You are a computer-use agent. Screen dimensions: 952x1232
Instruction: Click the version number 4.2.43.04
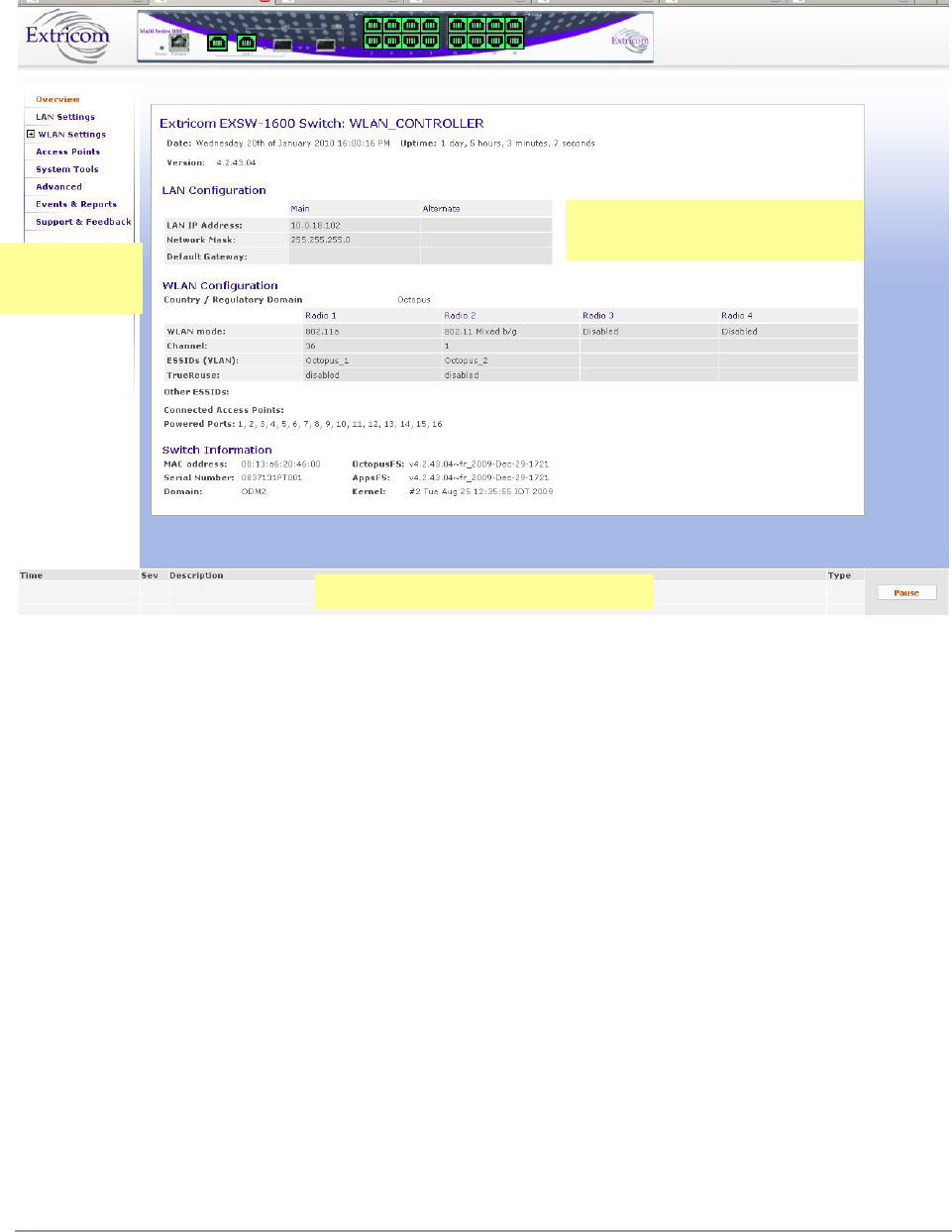pos(236,162)
